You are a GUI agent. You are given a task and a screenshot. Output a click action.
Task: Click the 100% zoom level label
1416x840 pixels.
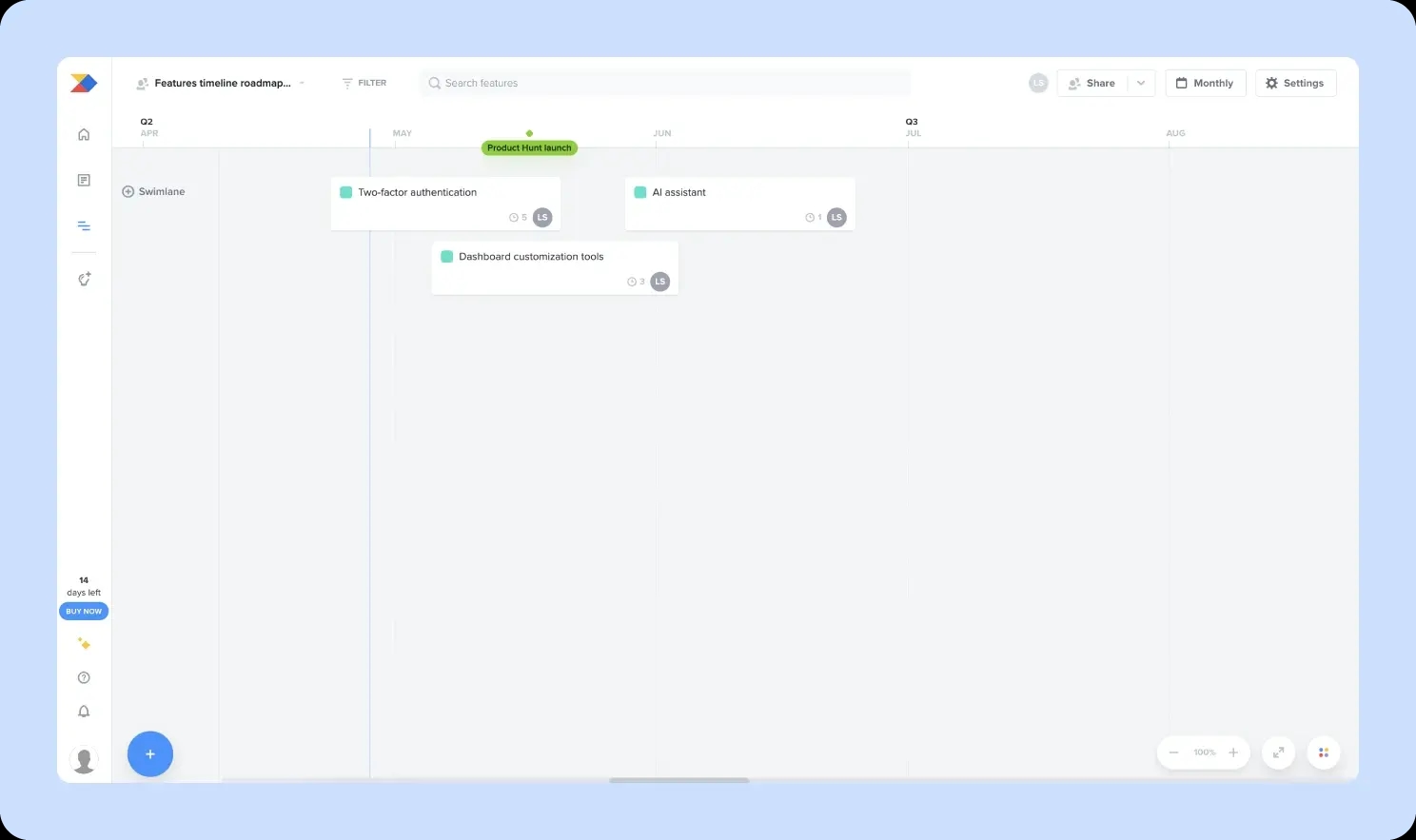coord(1205,752)
